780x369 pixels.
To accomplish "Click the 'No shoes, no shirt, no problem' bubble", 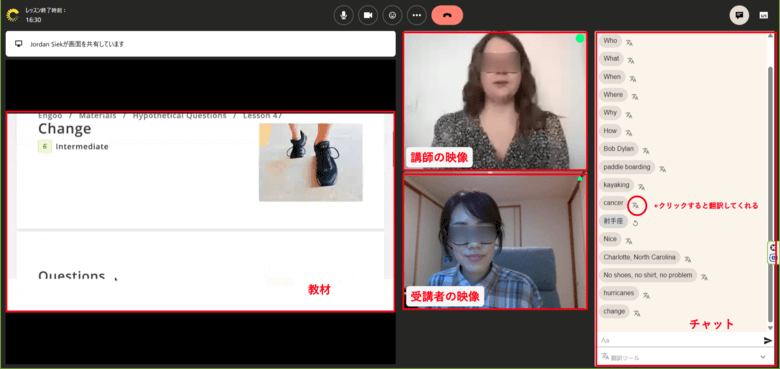I will point(648,275).
